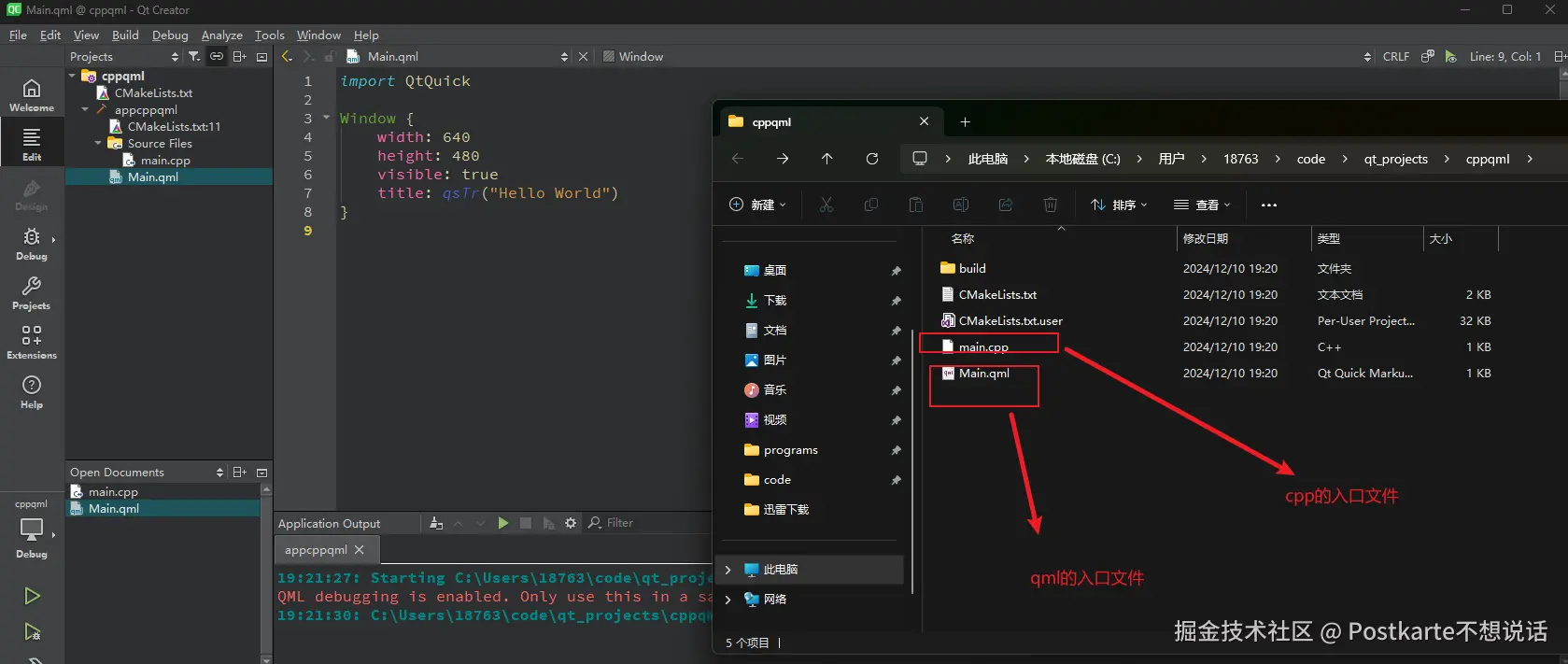Viewport: 1568px width, 664px height.
Task: Open the Main.qml document selector dropdown
Action: (563, 56)
